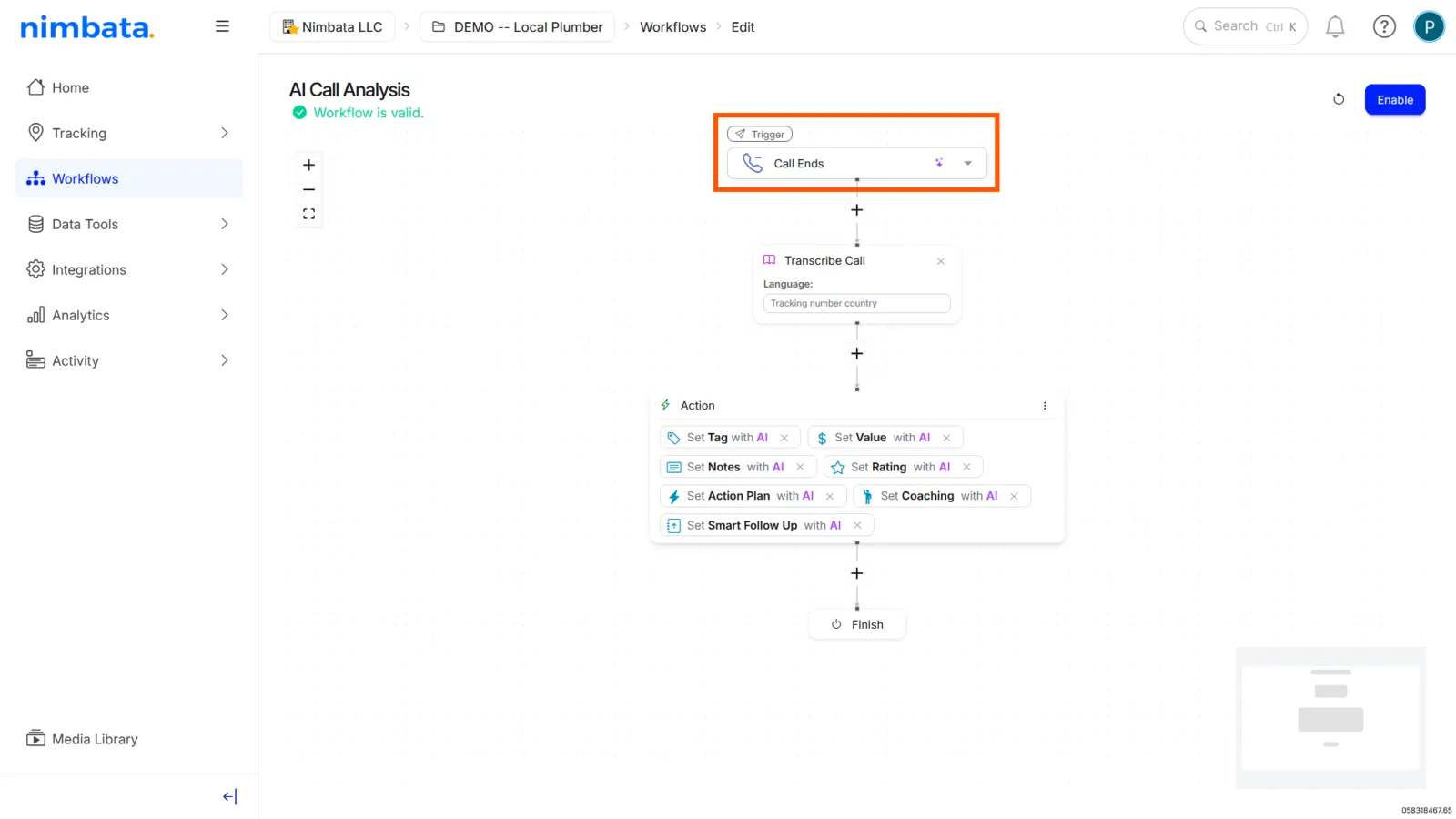Open the help question mark icon
Image resolution: width=1456 pixels, height=819 pixels.
1384,27
